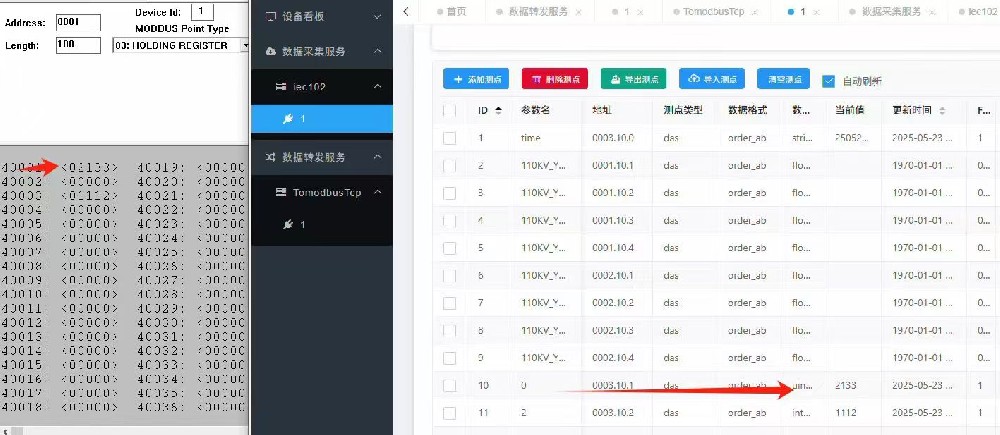Check the row checkbox for parameter time

tap(450, 138)
